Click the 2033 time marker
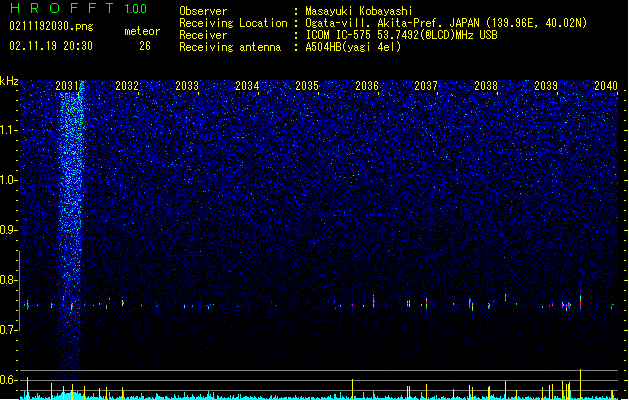The height and width of the screenshot is (400, 629). (187, 86)
